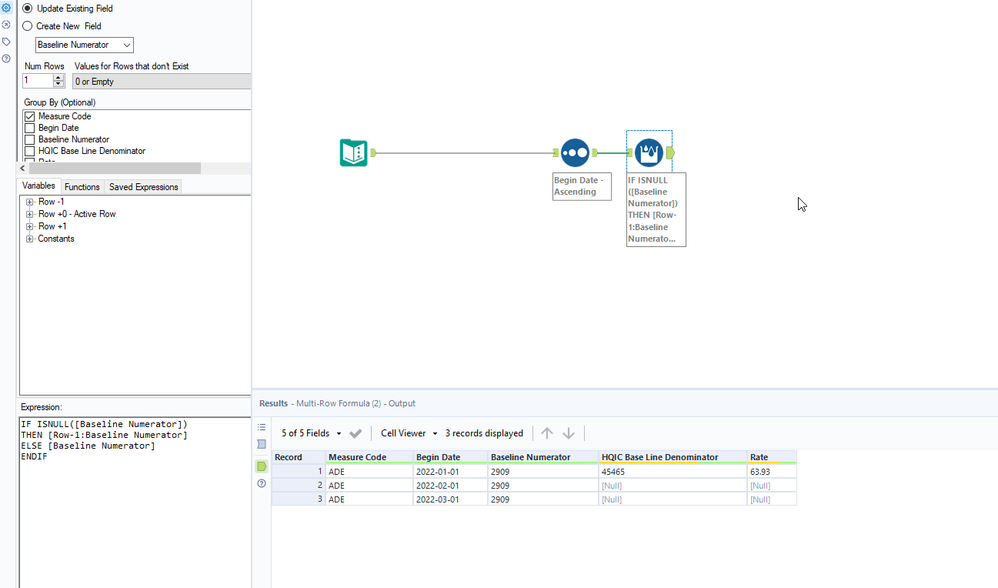Select the 'IF ISNULL' annotation under Multi-Row tool

[656, 209]
